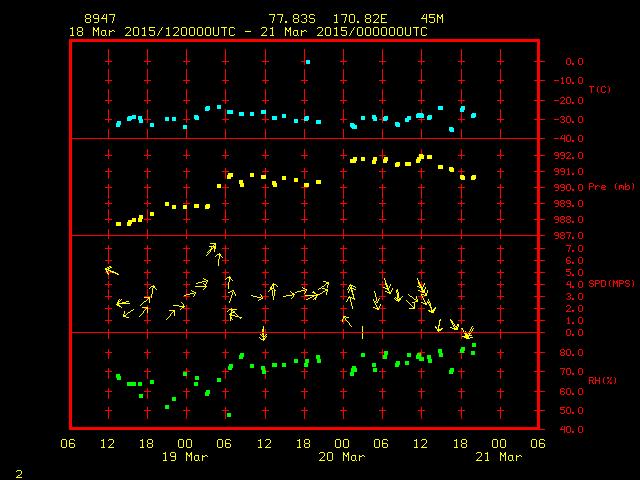Click the 7.0 wind speed tick value
This screenshot has height=480, width=640.
574,249
